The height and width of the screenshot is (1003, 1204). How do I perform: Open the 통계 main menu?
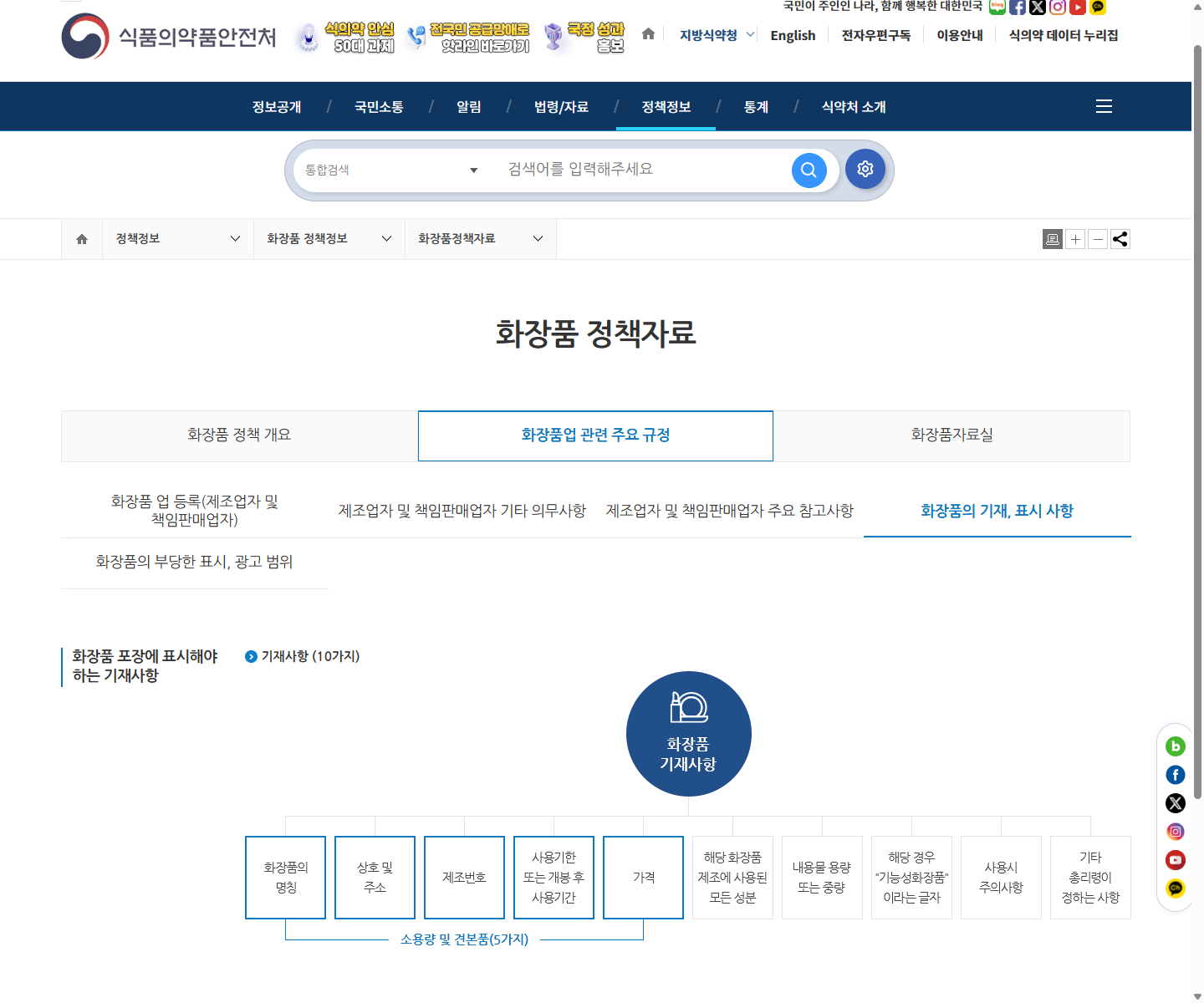pyautogui.click(x=757, y=107)
